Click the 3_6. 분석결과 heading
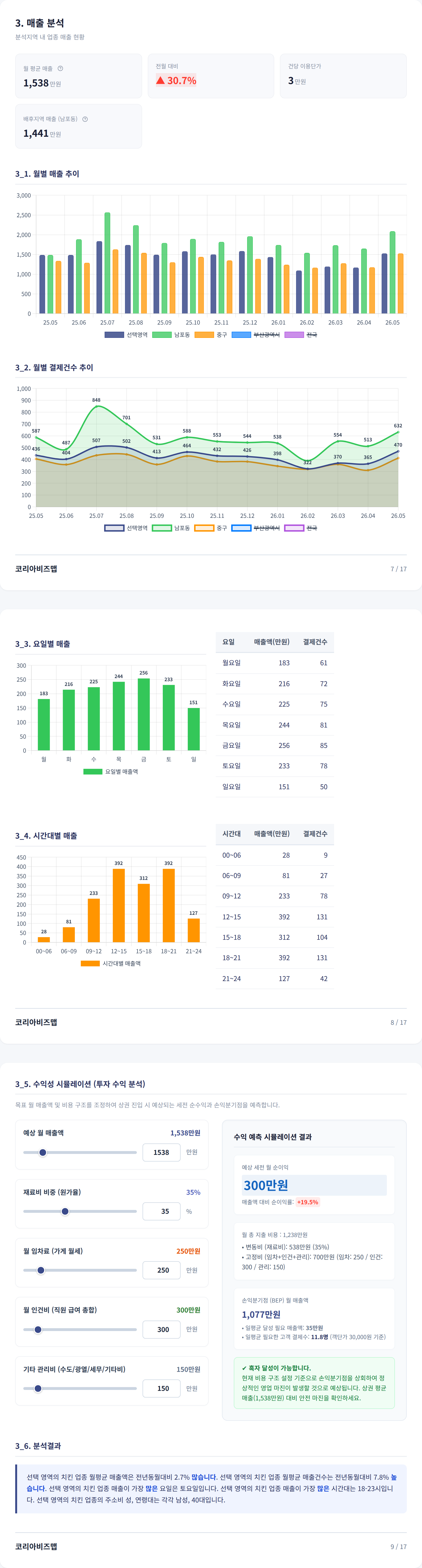422x1568 pixels. tap(38, 1446)
